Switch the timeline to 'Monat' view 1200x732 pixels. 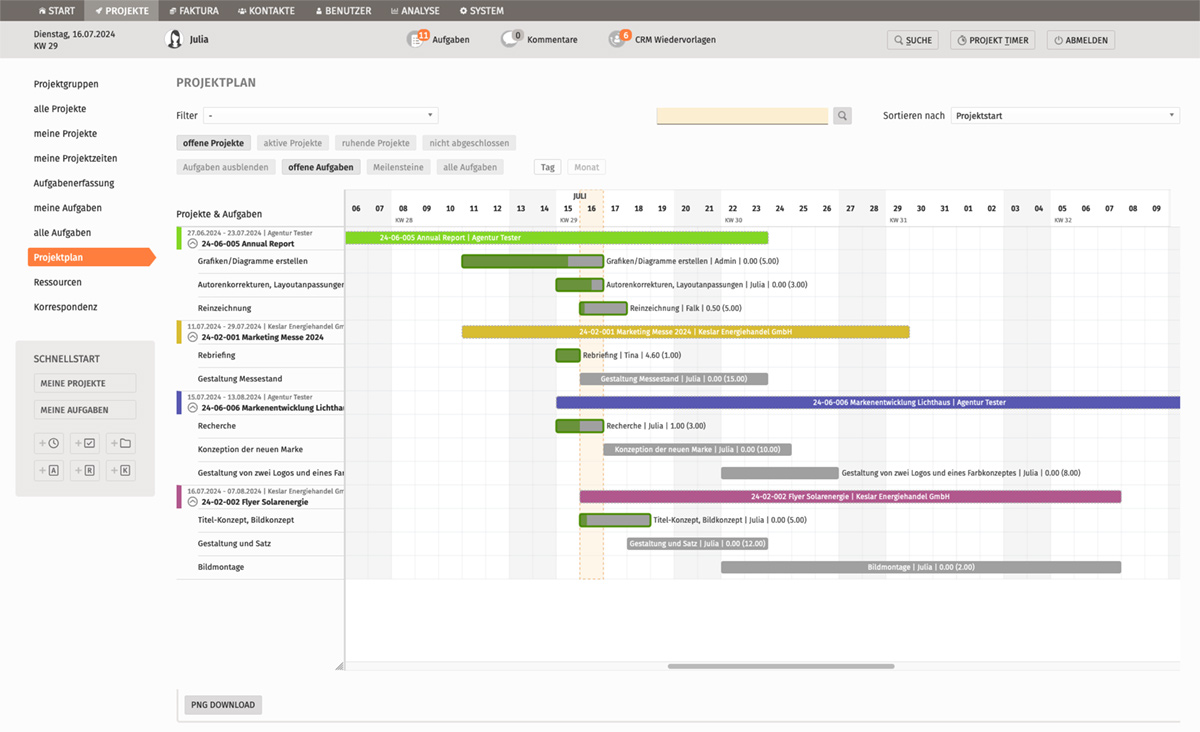[585, 166]
